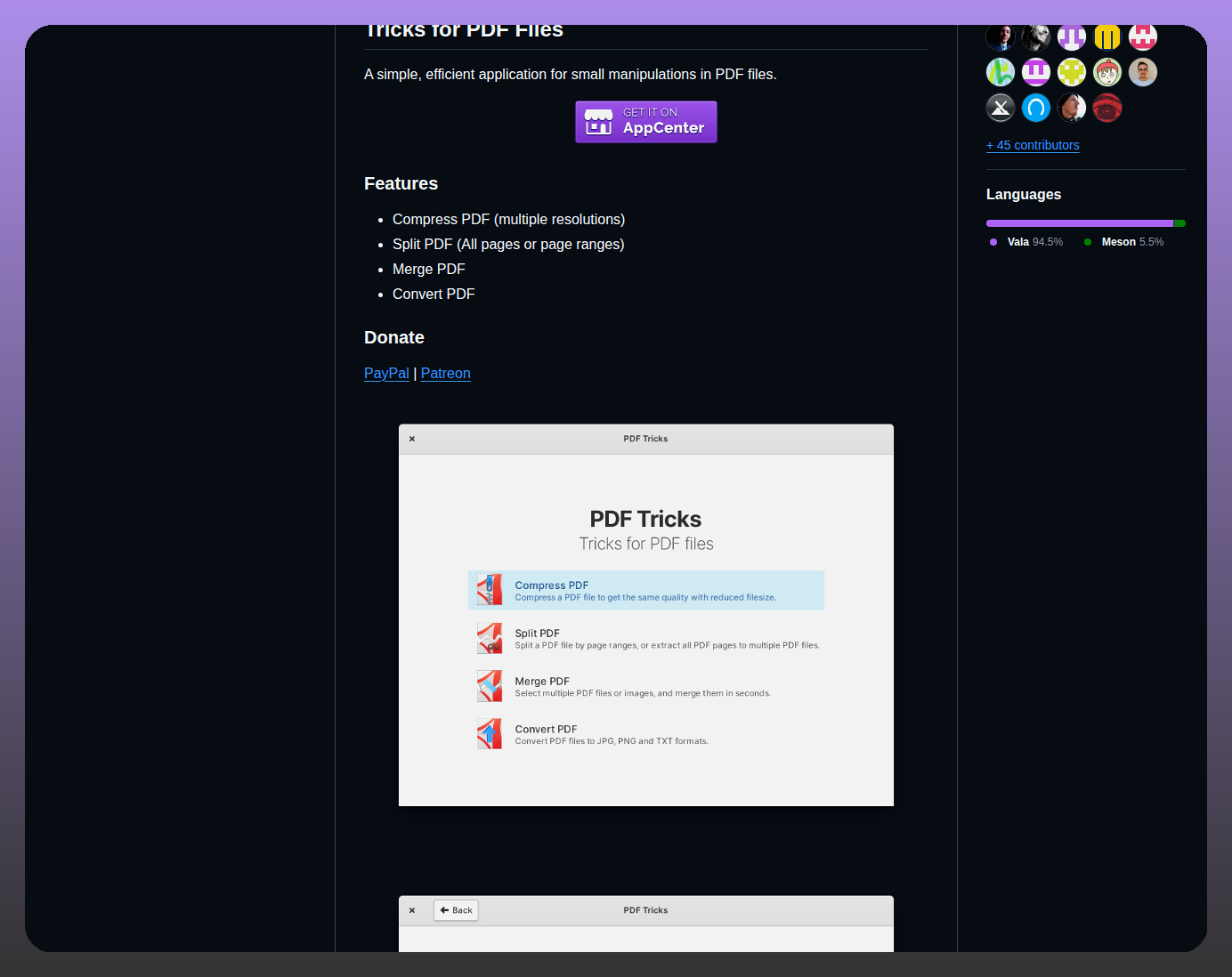Open the PayPal donation link

point(386,374)
